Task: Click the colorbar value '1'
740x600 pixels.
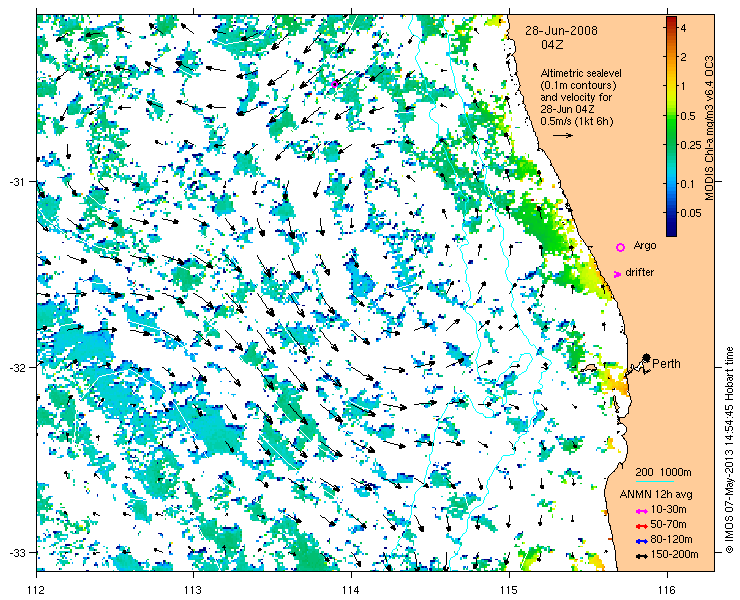Action: pyautogui.click(x=683, y=86)
